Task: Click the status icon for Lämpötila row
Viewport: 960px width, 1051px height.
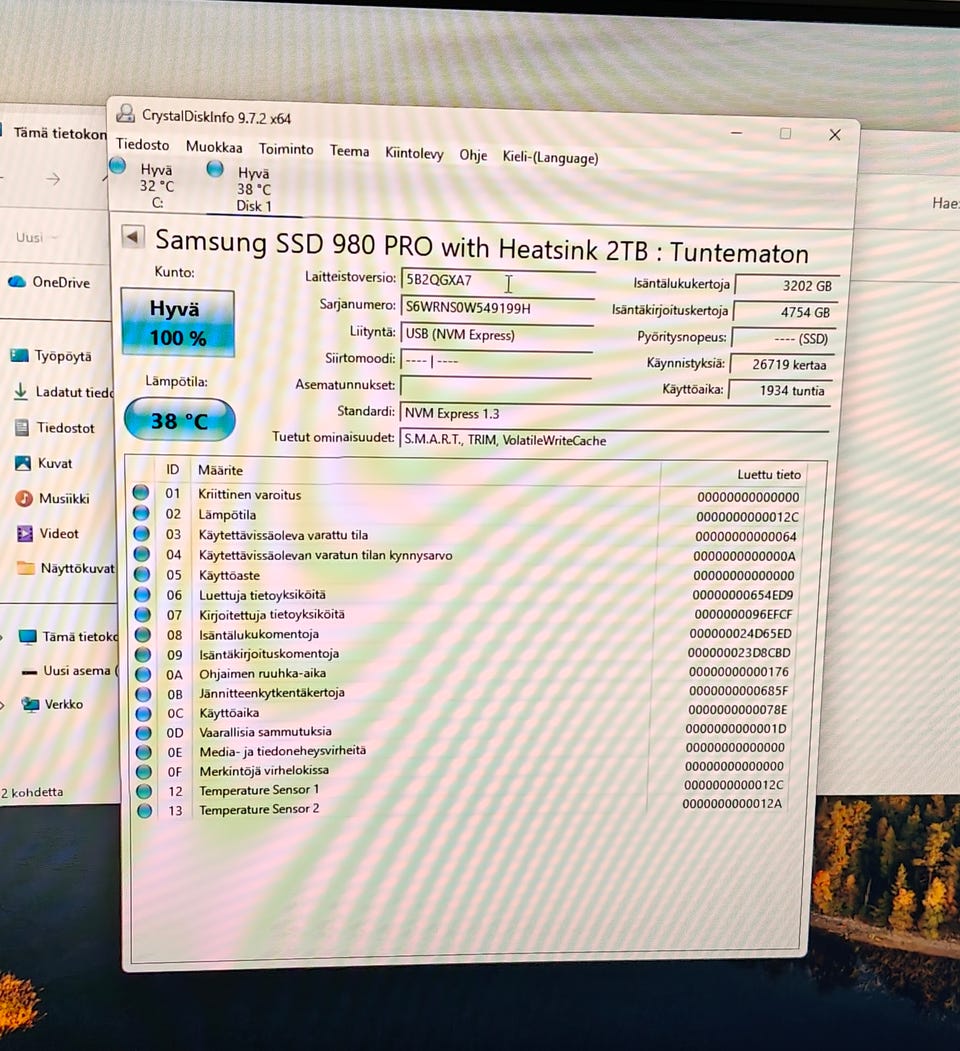Action: pos(141,513)
